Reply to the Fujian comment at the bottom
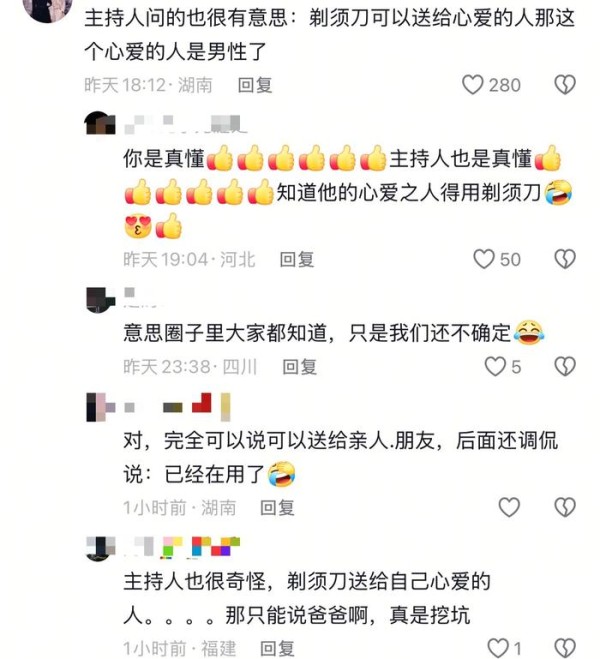 277,648
